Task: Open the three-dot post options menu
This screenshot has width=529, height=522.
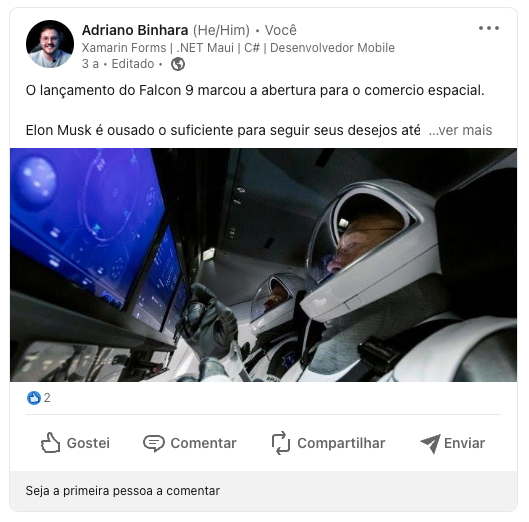Action: (489, 28)
